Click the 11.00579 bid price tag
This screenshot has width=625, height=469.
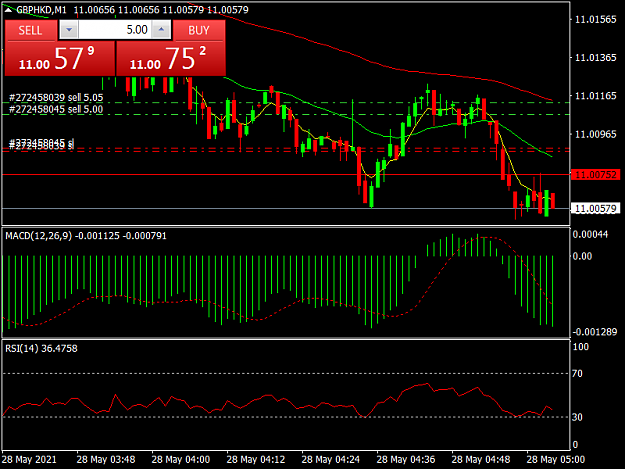click(x=596, y=208)
